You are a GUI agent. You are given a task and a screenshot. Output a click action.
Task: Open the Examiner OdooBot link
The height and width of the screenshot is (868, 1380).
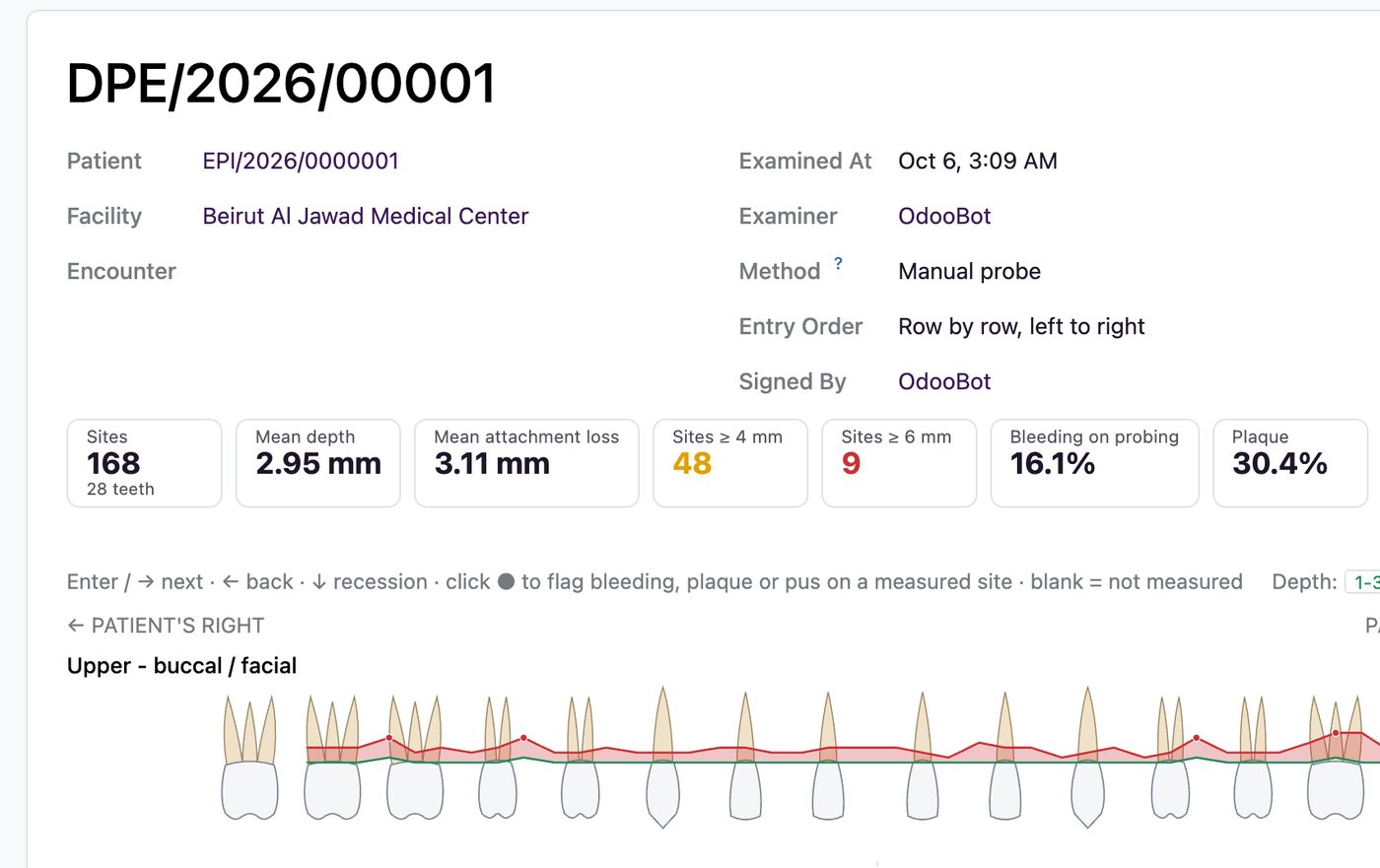click(x=944, y=217)
